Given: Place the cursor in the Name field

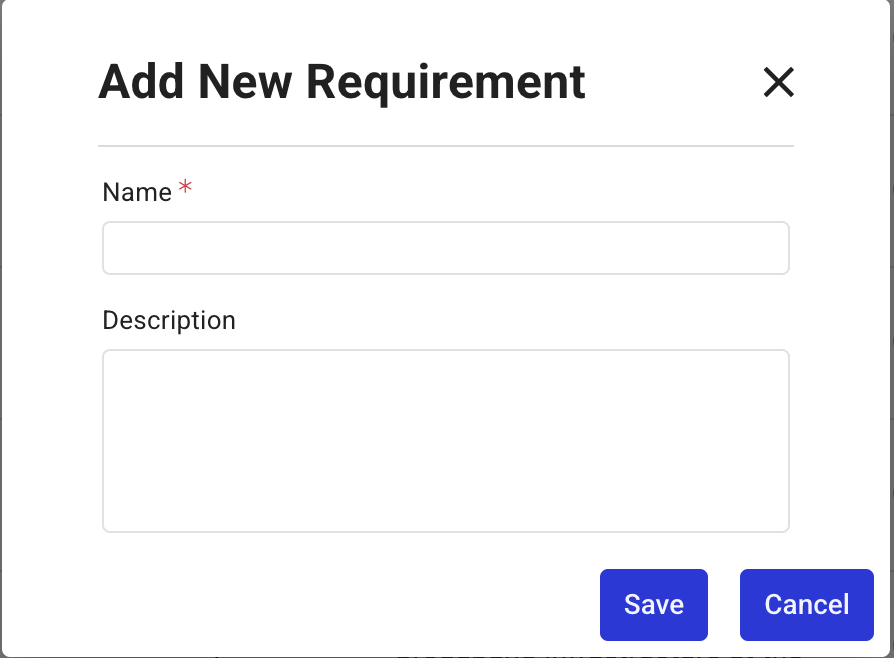Looking at the screenshot, I should (x=445, y=248).
